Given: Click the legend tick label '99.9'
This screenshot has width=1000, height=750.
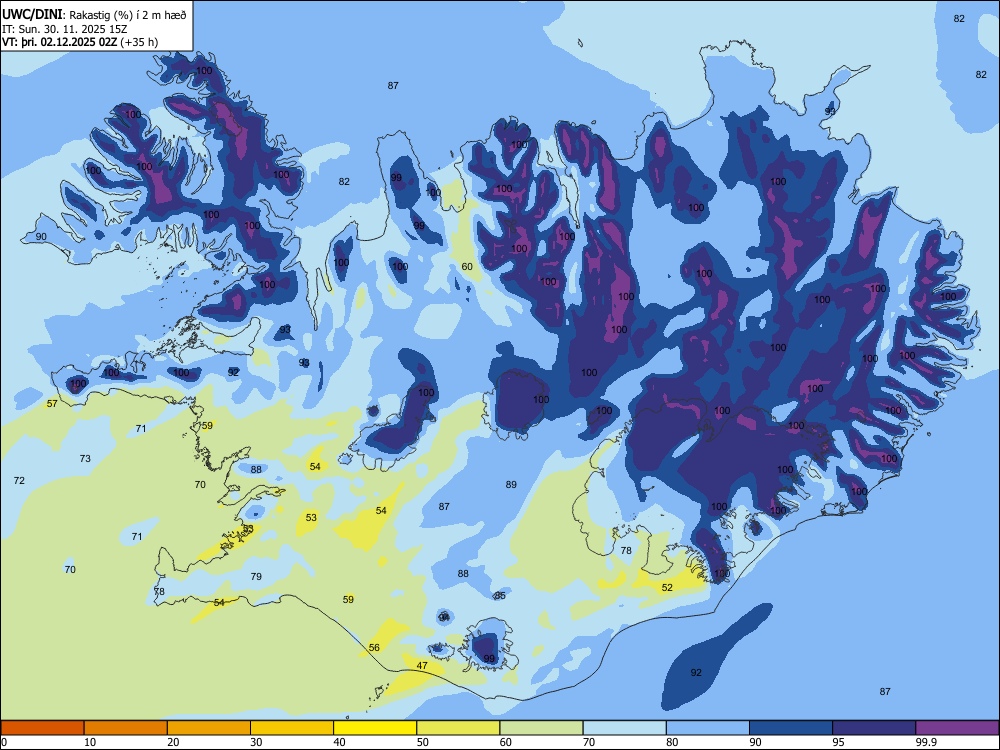Looking at the screenshot, I should (x=926, y=742).
